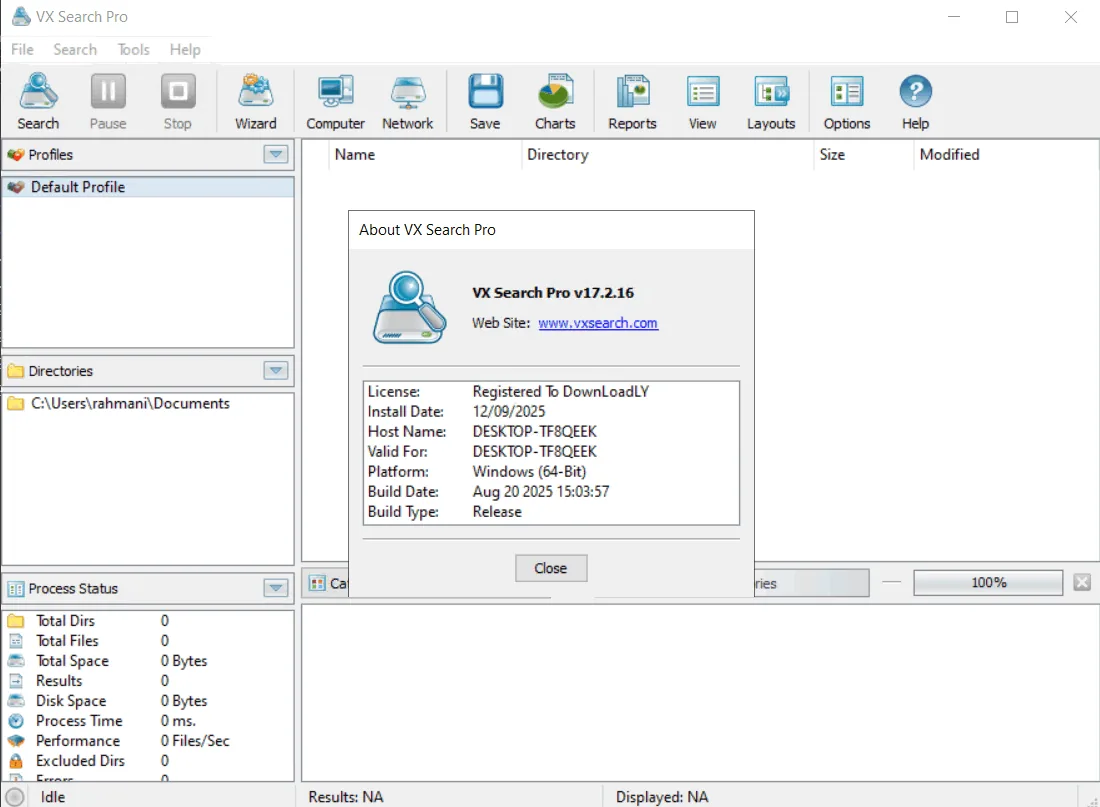Select the Default Profile entry
Viewport: 1100px width, 807px height.
(x=147, y=187)
